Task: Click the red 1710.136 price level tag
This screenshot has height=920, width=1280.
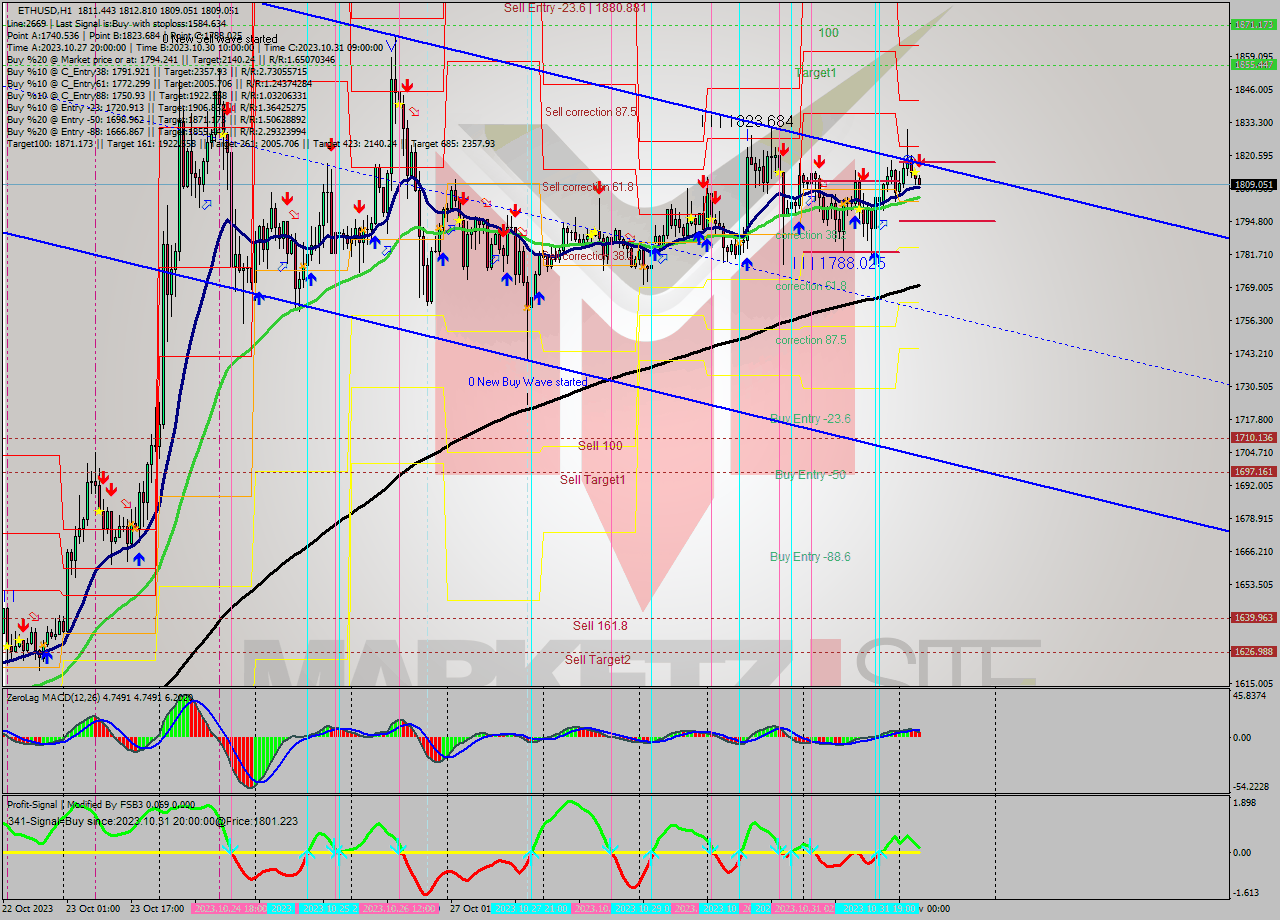Action: (x=1252, y=437)
